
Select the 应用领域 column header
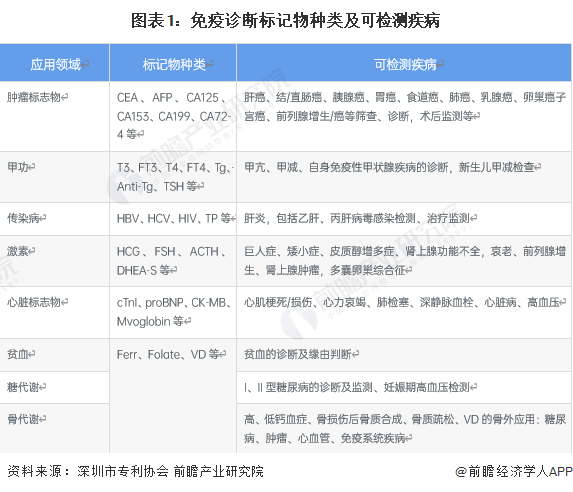(x=54, y=63)
